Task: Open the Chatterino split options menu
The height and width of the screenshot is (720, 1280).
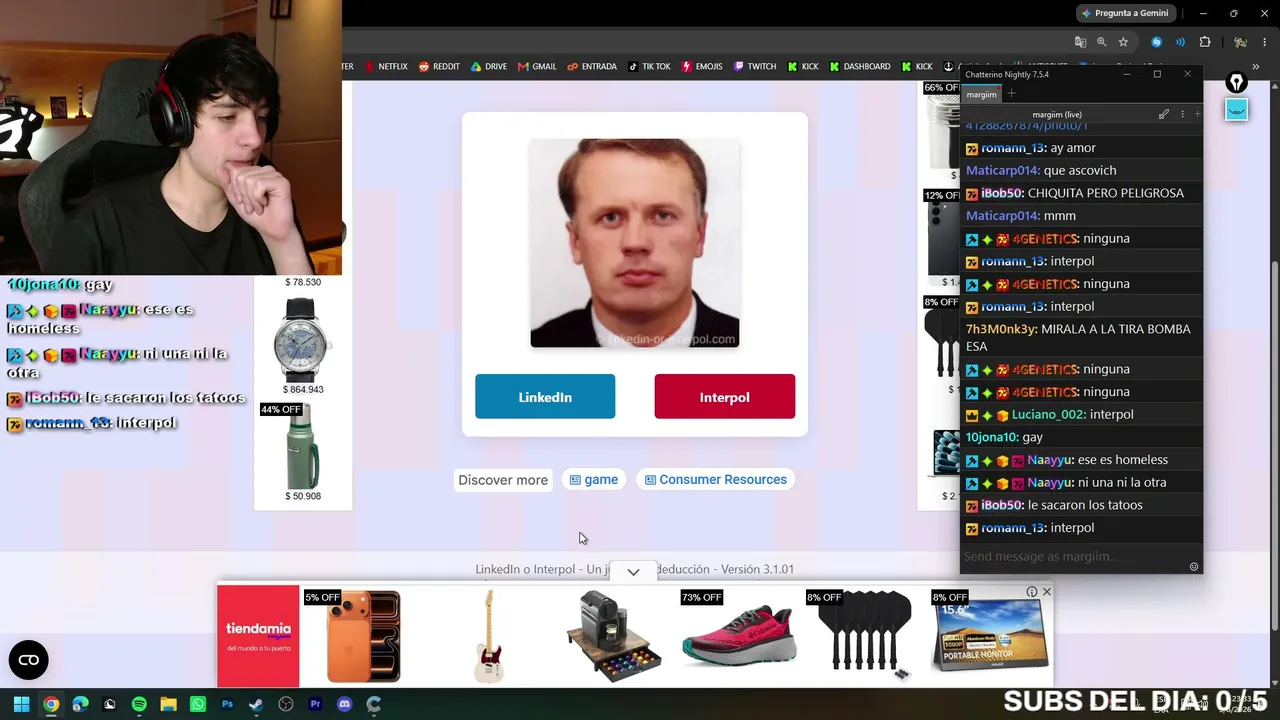Action: click(1182, 115)
